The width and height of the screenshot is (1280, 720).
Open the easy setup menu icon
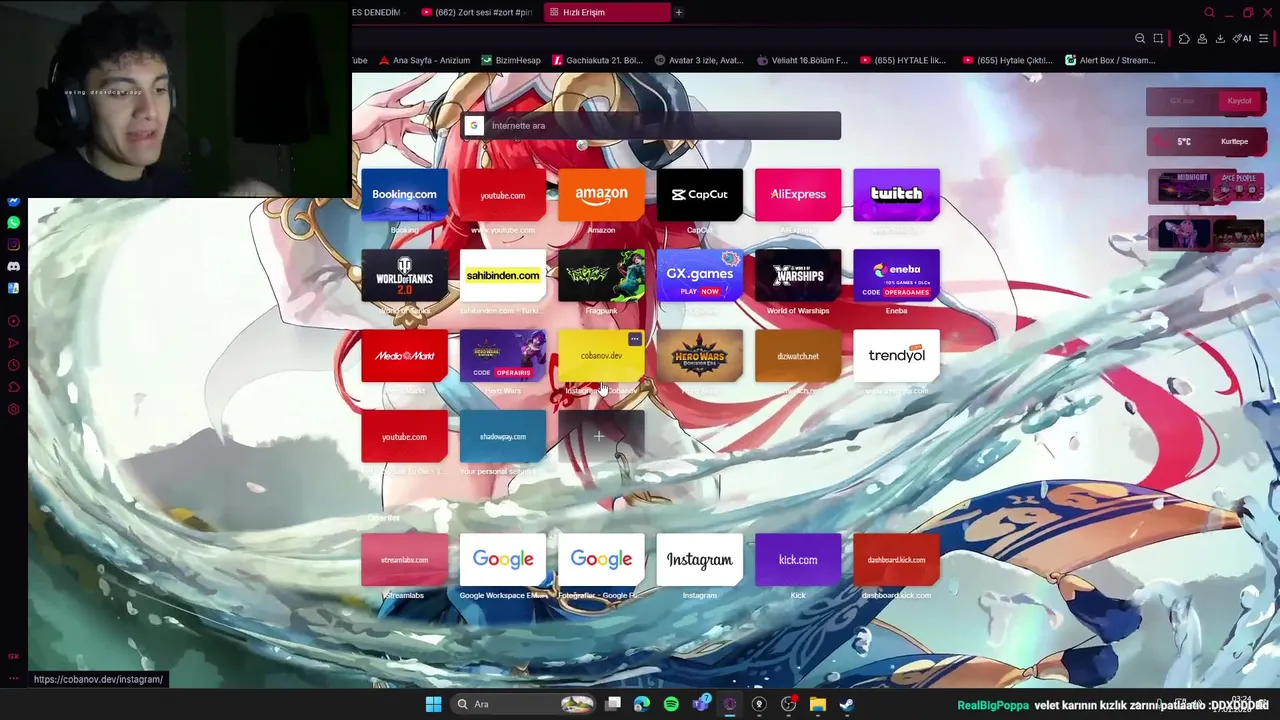(x=1264, y=38)
